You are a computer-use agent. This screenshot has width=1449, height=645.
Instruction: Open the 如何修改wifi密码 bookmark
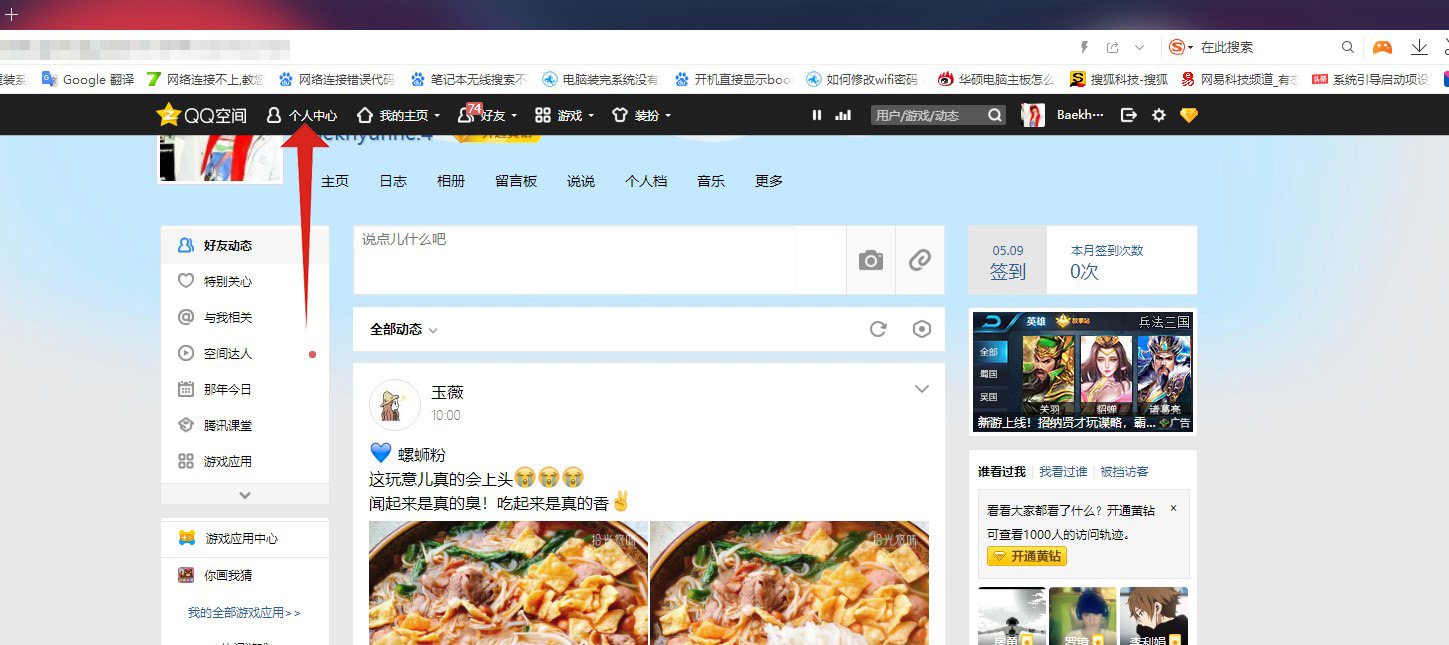(x=862, y=79)
